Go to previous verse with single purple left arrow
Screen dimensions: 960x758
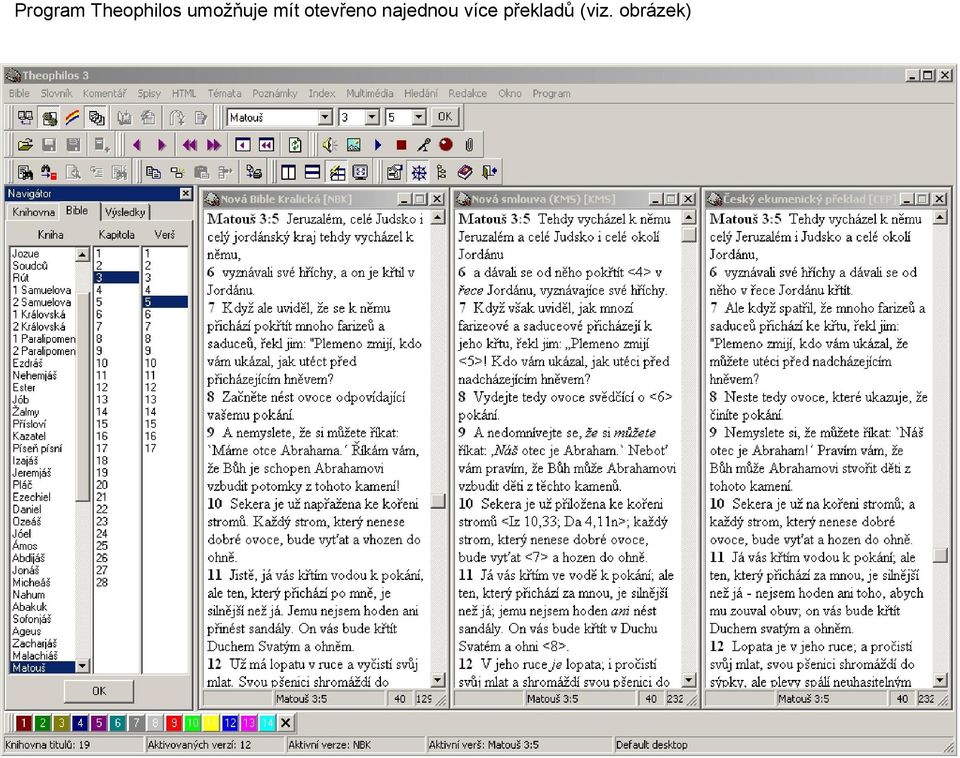tap(137, 144)
